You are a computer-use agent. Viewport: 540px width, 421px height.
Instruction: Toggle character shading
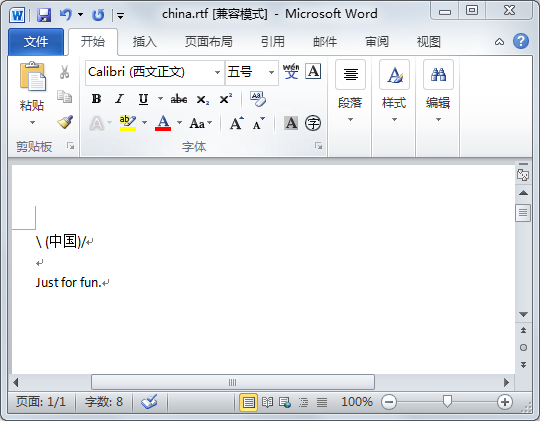291,123
